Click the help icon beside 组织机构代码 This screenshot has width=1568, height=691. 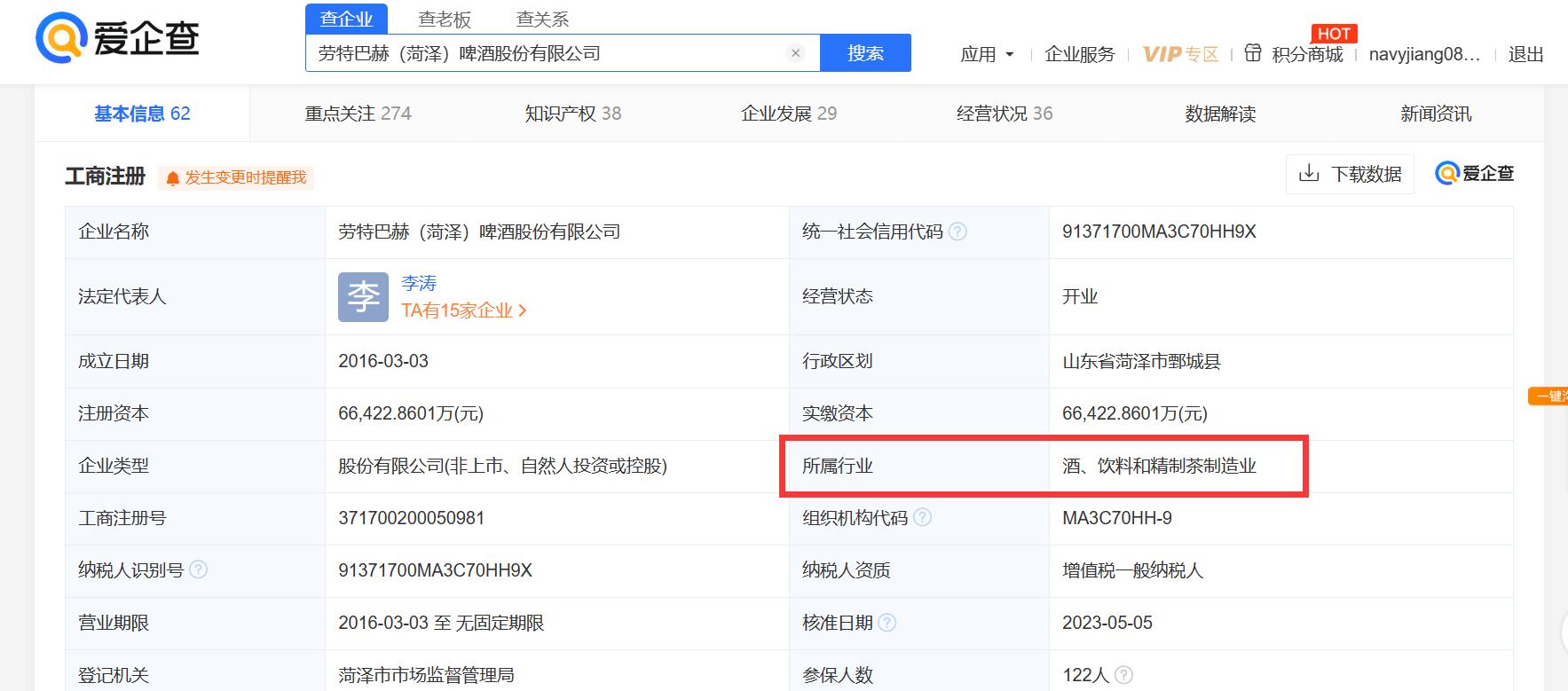[x=923, y=517]
